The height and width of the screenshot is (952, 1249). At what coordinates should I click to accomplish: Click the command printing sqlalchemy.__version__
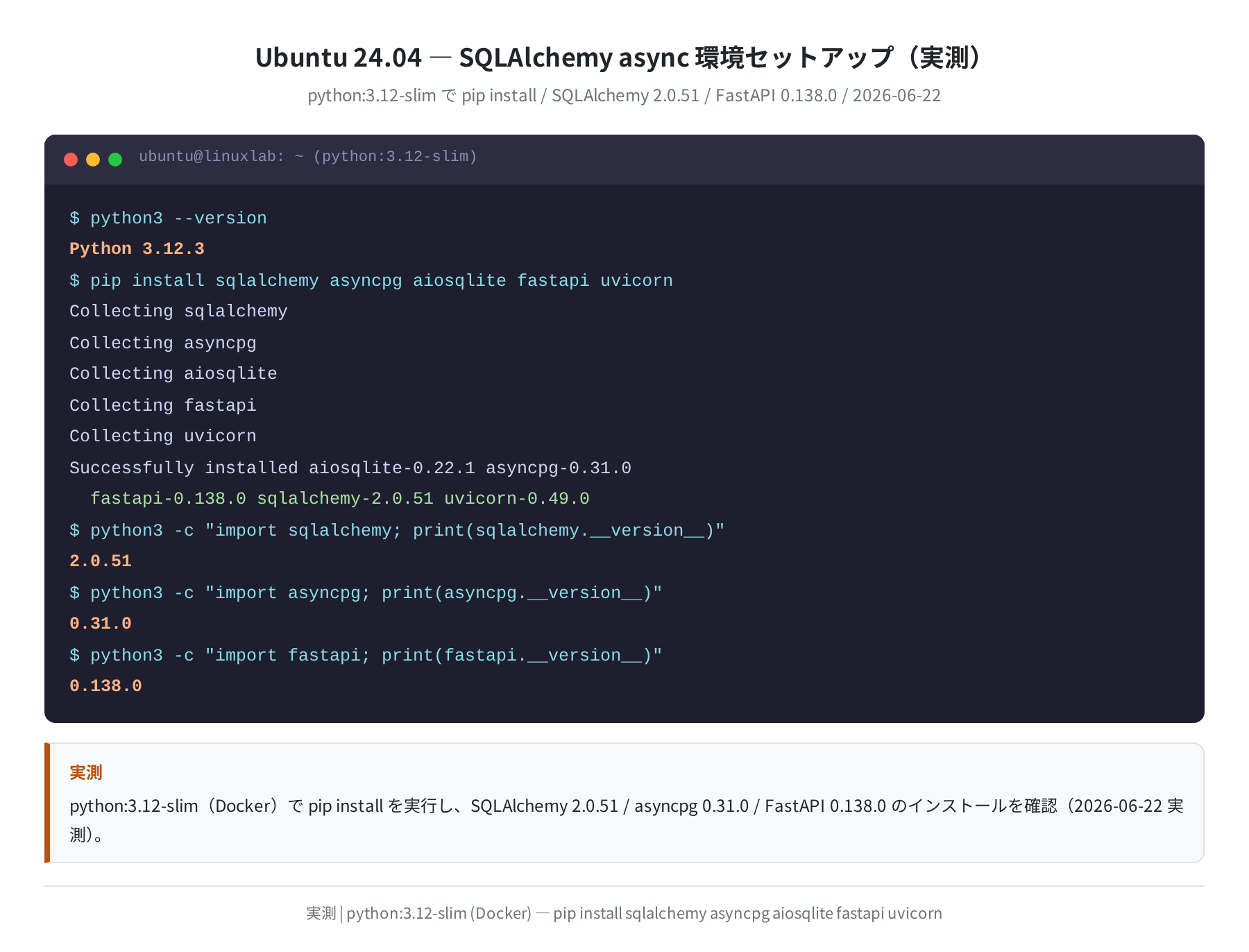[397, 530]
